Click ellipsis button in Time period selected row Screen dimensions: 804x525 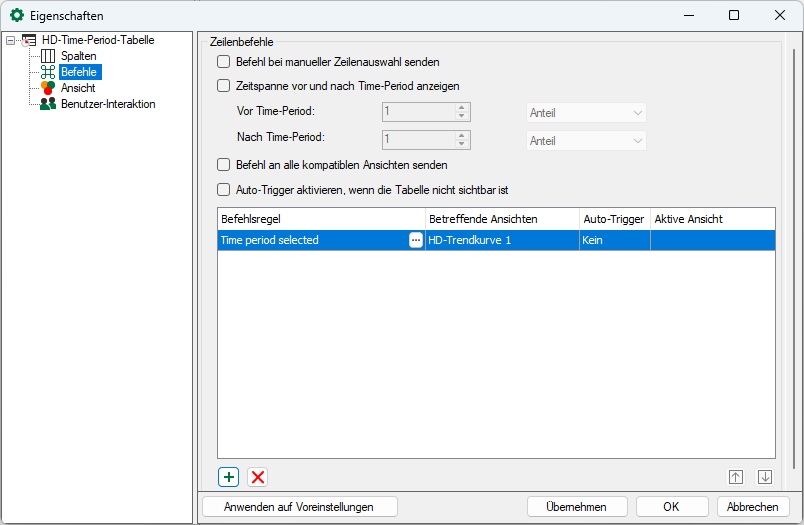[416, 240]
